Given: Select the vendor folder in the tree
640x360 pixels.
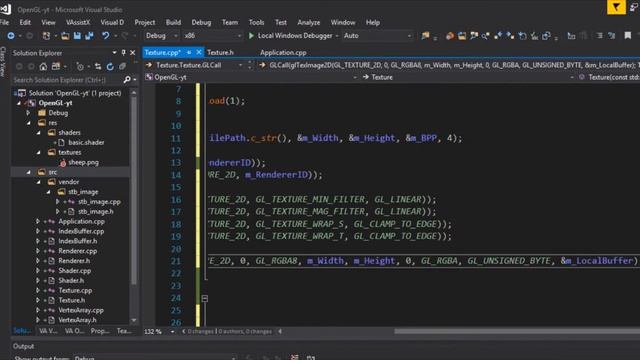Looking at the screenshot, I should pos(68,182).
